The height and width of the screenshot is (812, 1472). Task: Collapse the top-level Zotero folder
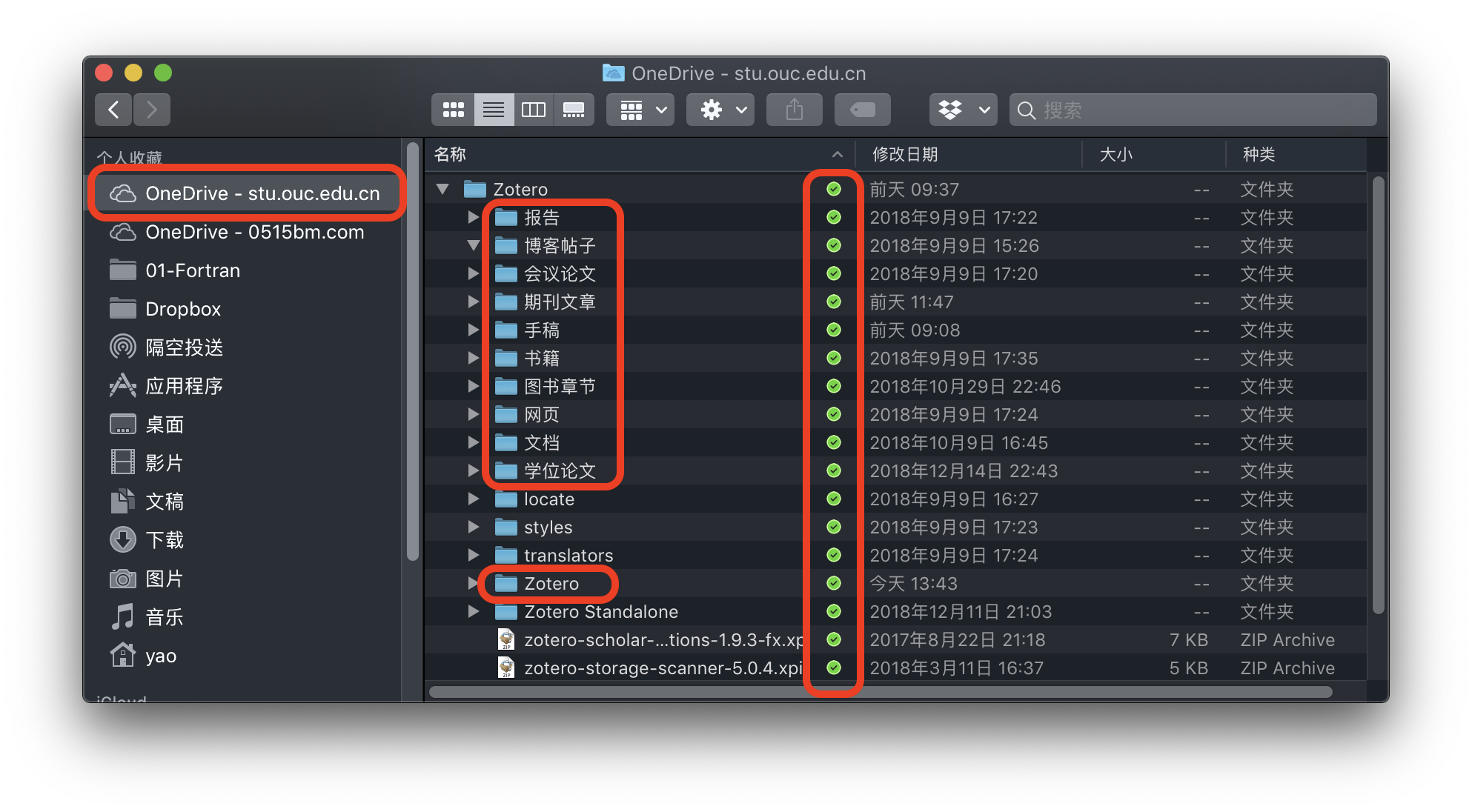click(x=443, y=189)
